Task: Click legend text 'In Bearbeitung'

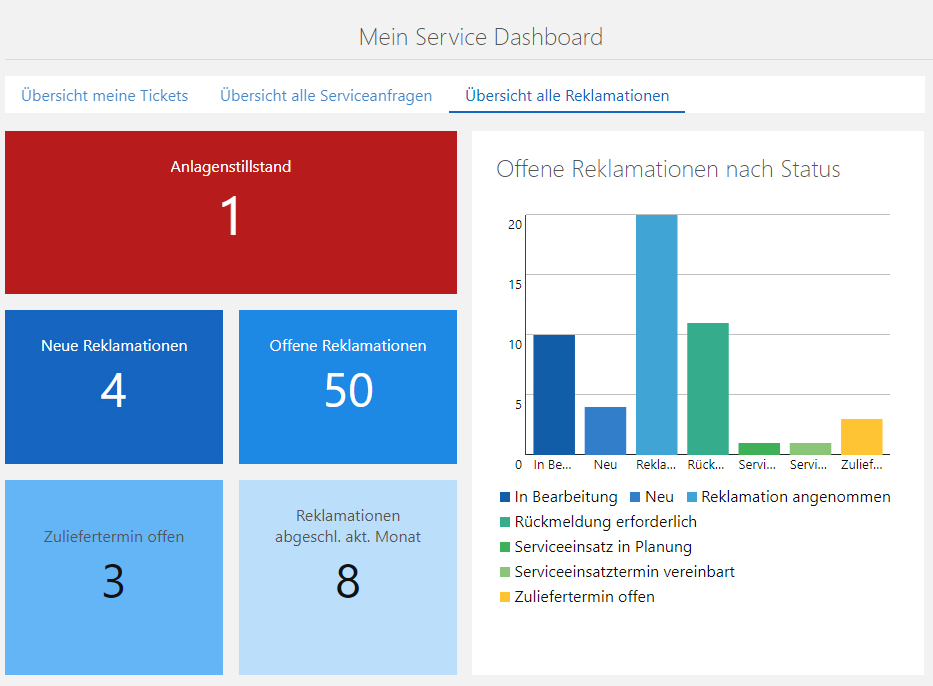Action: (x=566, y=497)
